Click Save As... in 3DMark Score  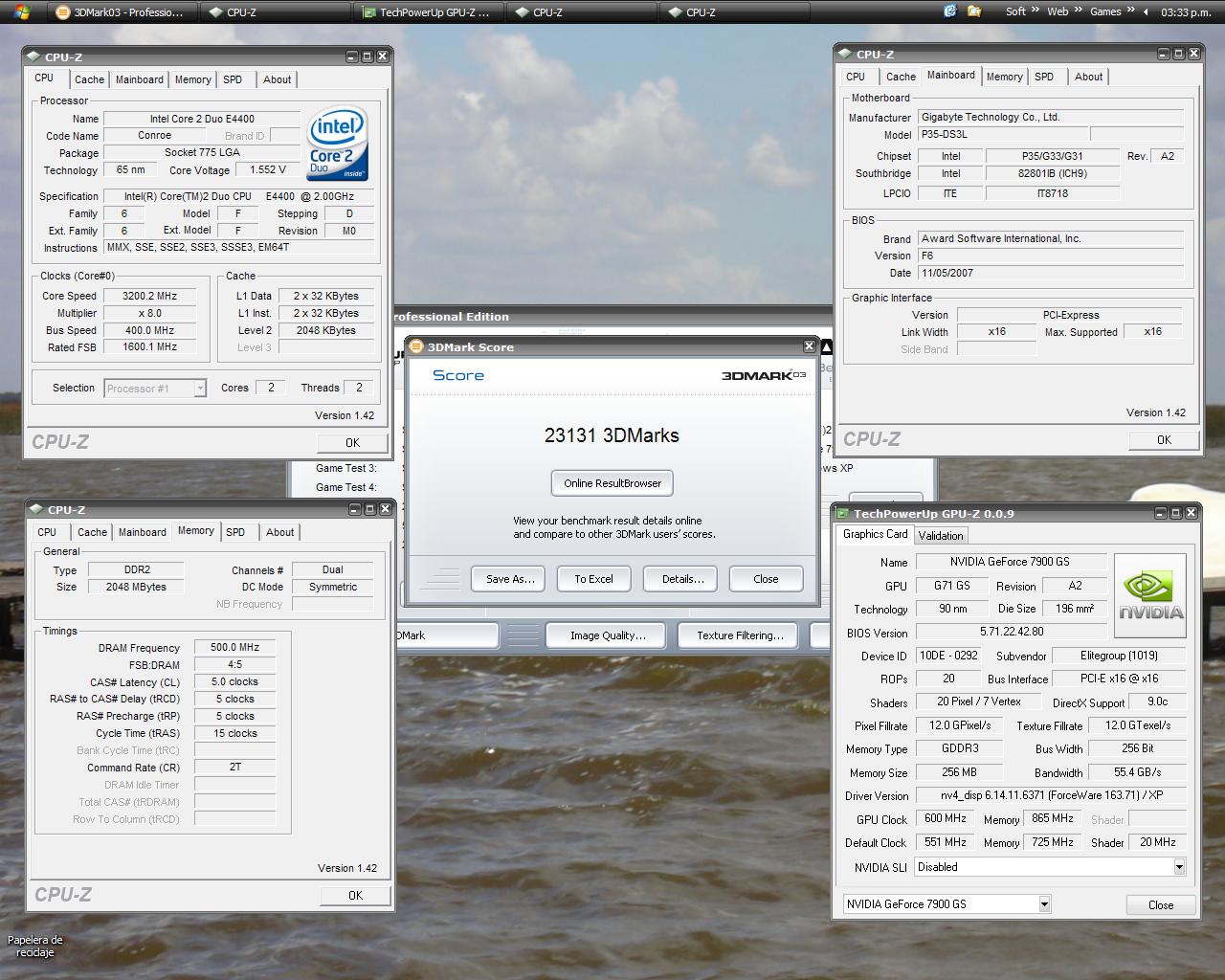[510, 579]
